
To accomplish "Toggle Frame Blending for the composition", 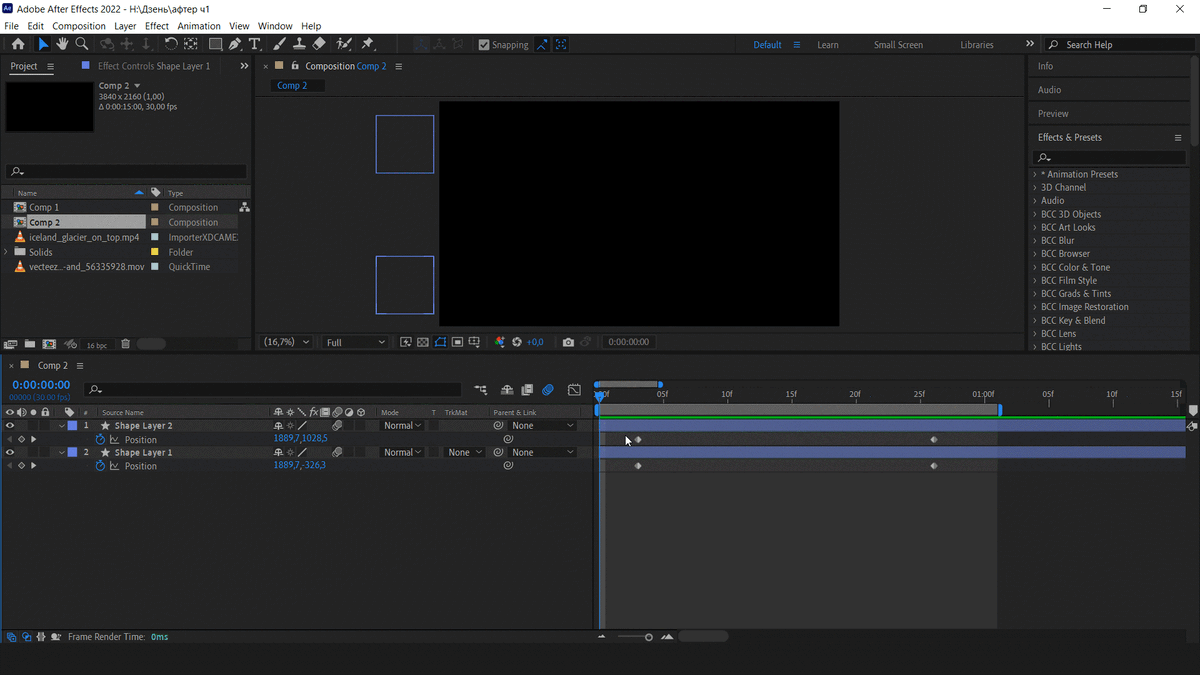I will click(x=527, y=390).
